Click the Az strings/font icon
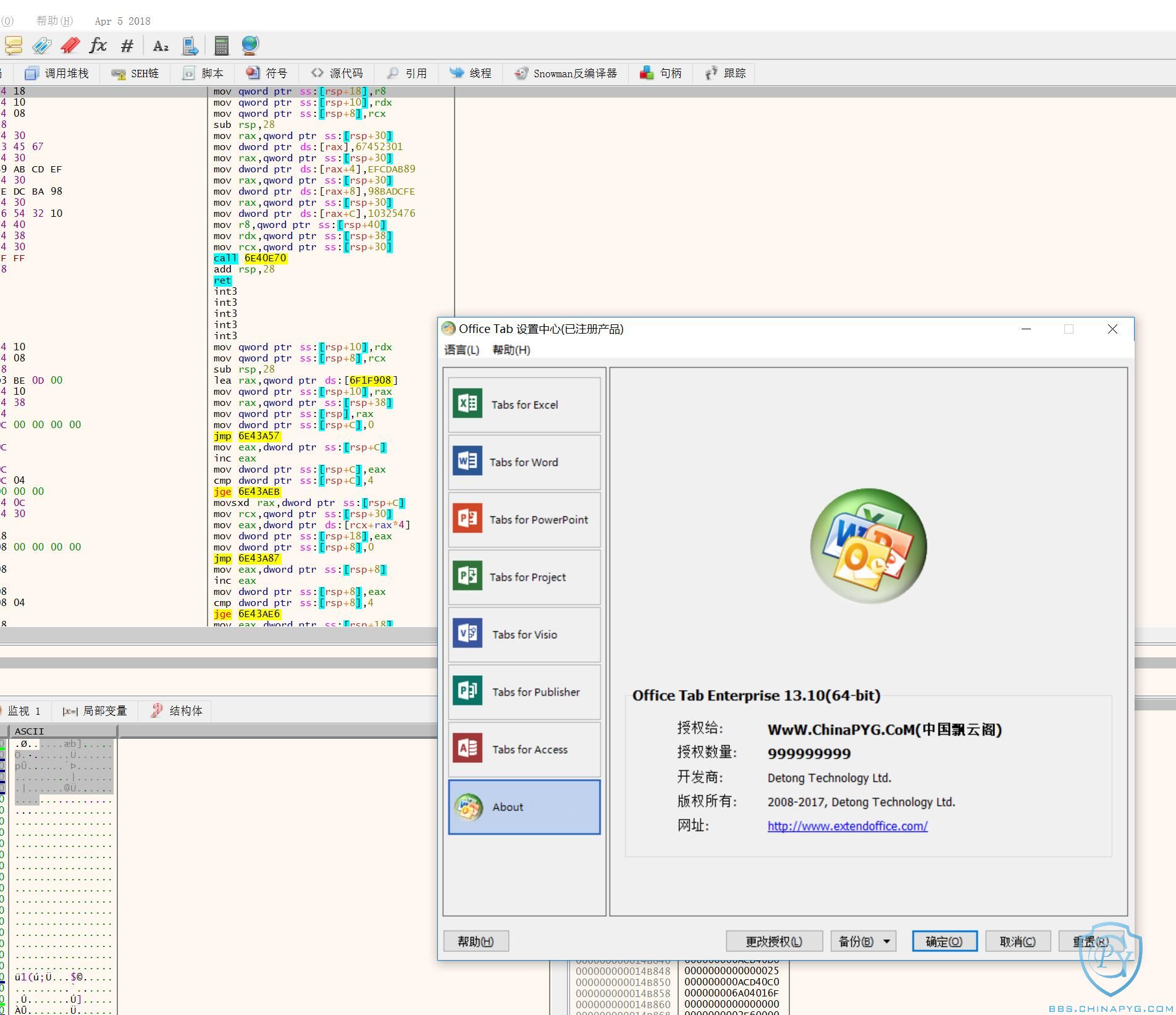1176x1015 pixels. (x=161, y=46)
